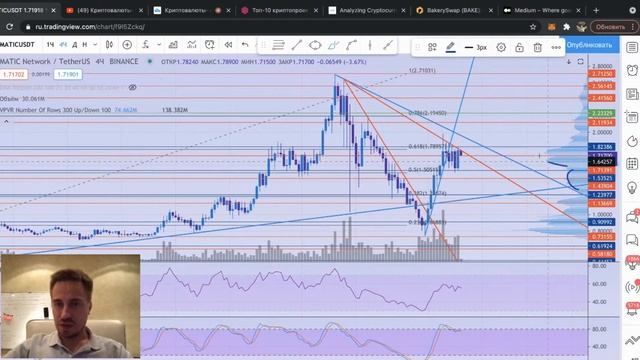Open the more options three-dot menu
This screenshot has height=360, width=640.
556,47
